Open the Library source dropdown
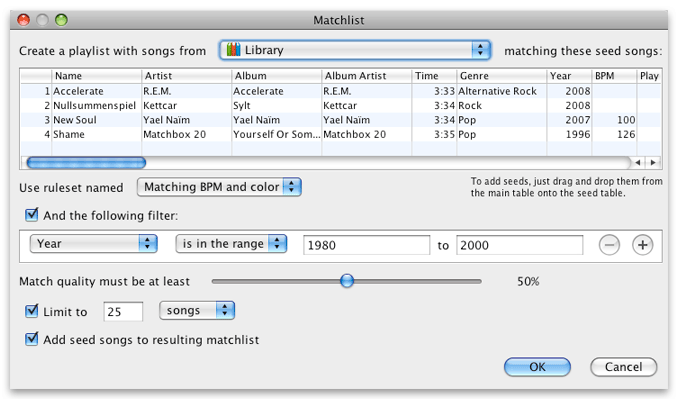Screen dimensions: 678x399 coord(355,50)
